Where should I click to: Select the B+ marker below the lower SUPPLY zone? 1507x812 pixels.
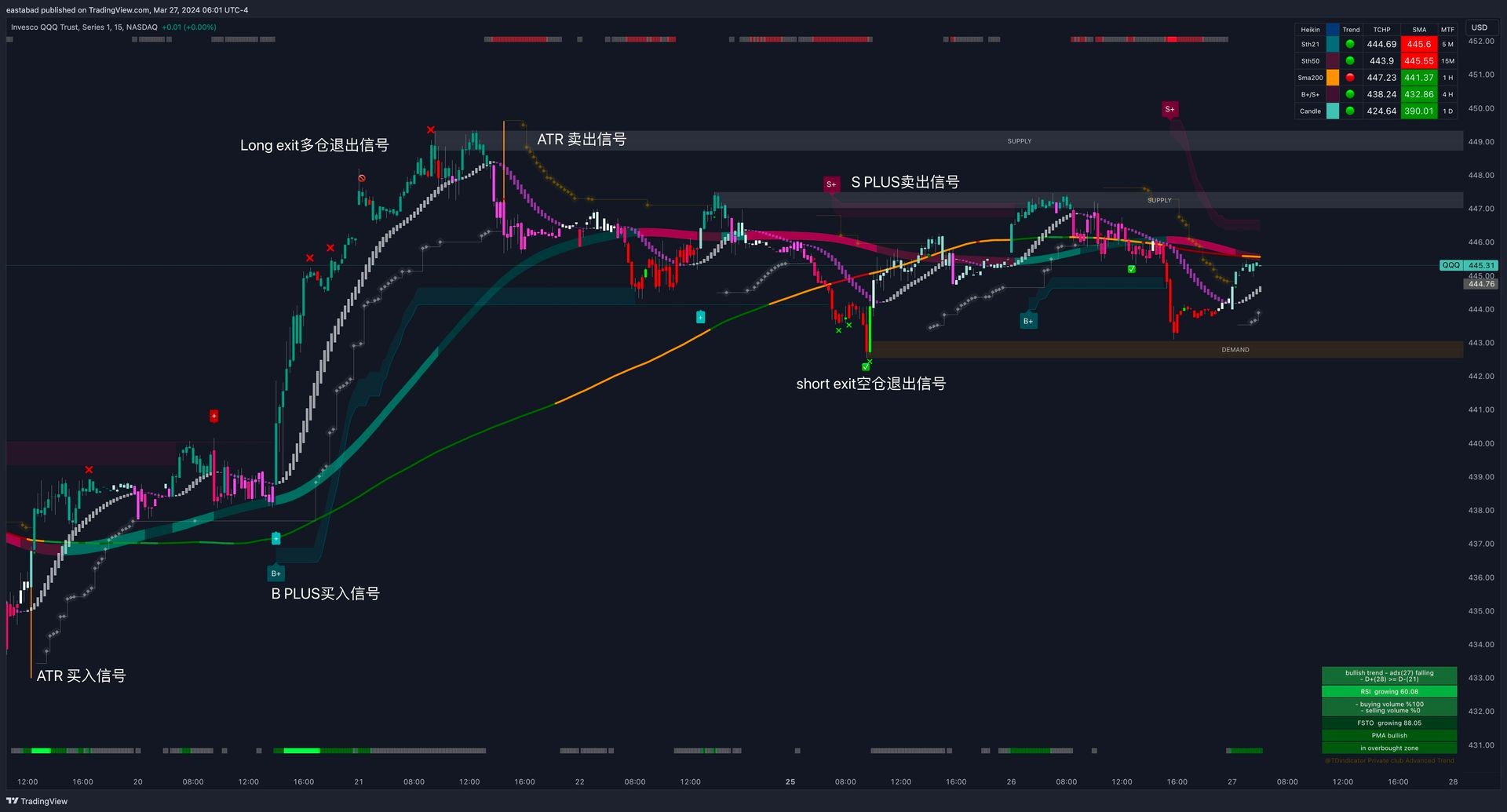[1028, 320]
